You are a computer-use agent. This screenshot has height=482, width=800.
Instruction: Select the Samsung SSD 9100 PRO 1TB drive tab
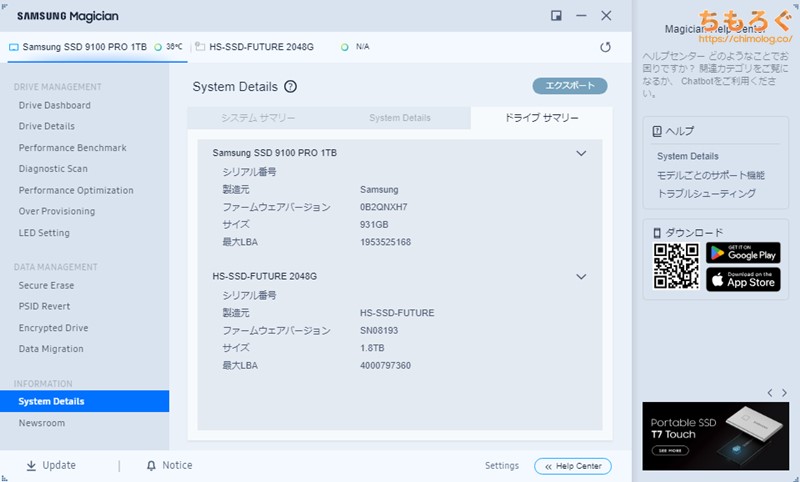click(97, 47)
